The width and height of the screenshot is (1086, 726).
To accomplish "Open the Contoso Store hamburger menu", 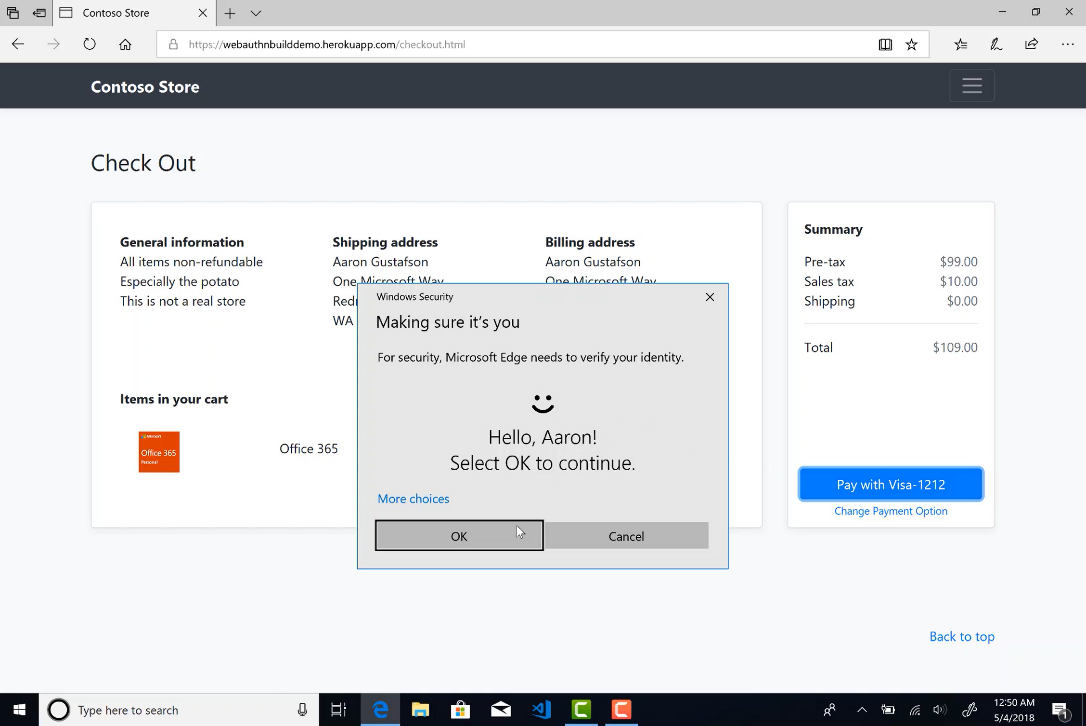I will click(972, 86).
